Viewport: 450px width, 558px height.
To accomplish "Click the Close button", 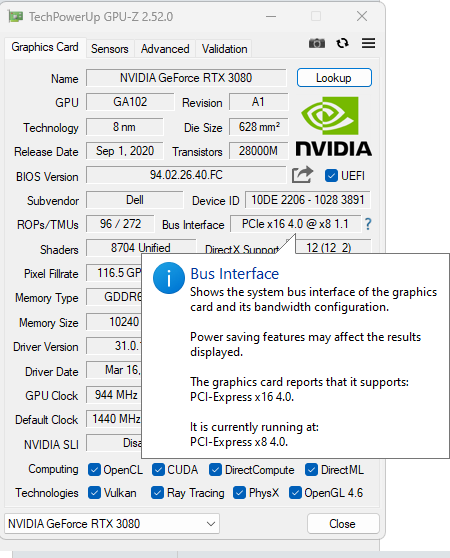I will pyautogui.click(x=343, y=523).
